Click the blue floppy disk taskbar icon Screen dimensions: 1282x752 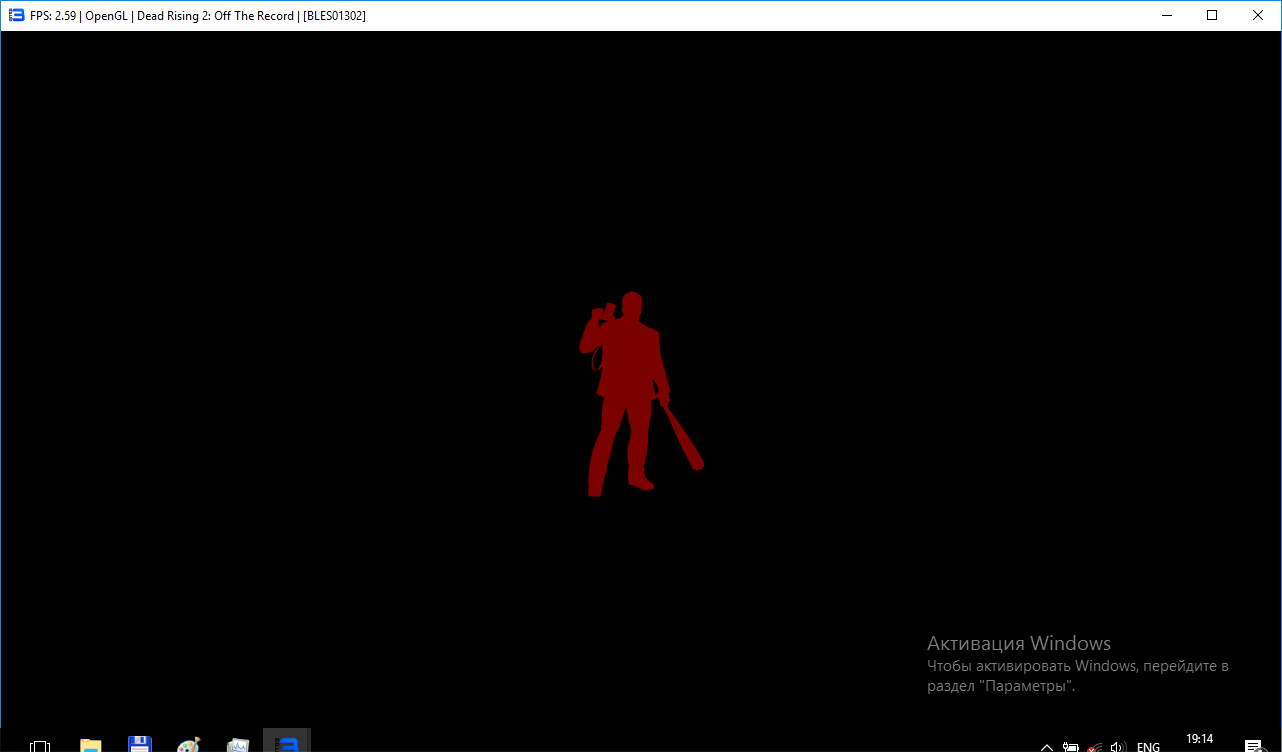click(x=140, y=745)
